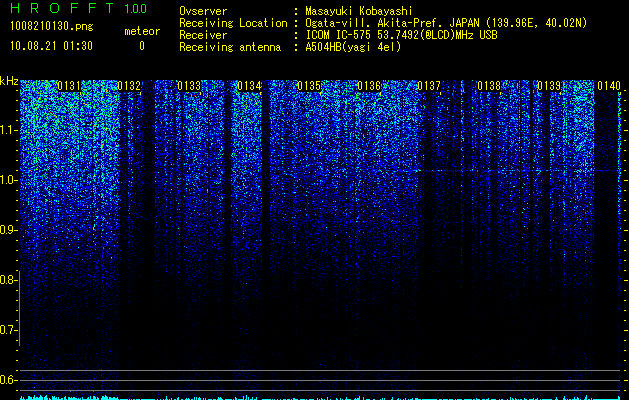Click the 1.1 frequency axis label

[x=8, y=130]
